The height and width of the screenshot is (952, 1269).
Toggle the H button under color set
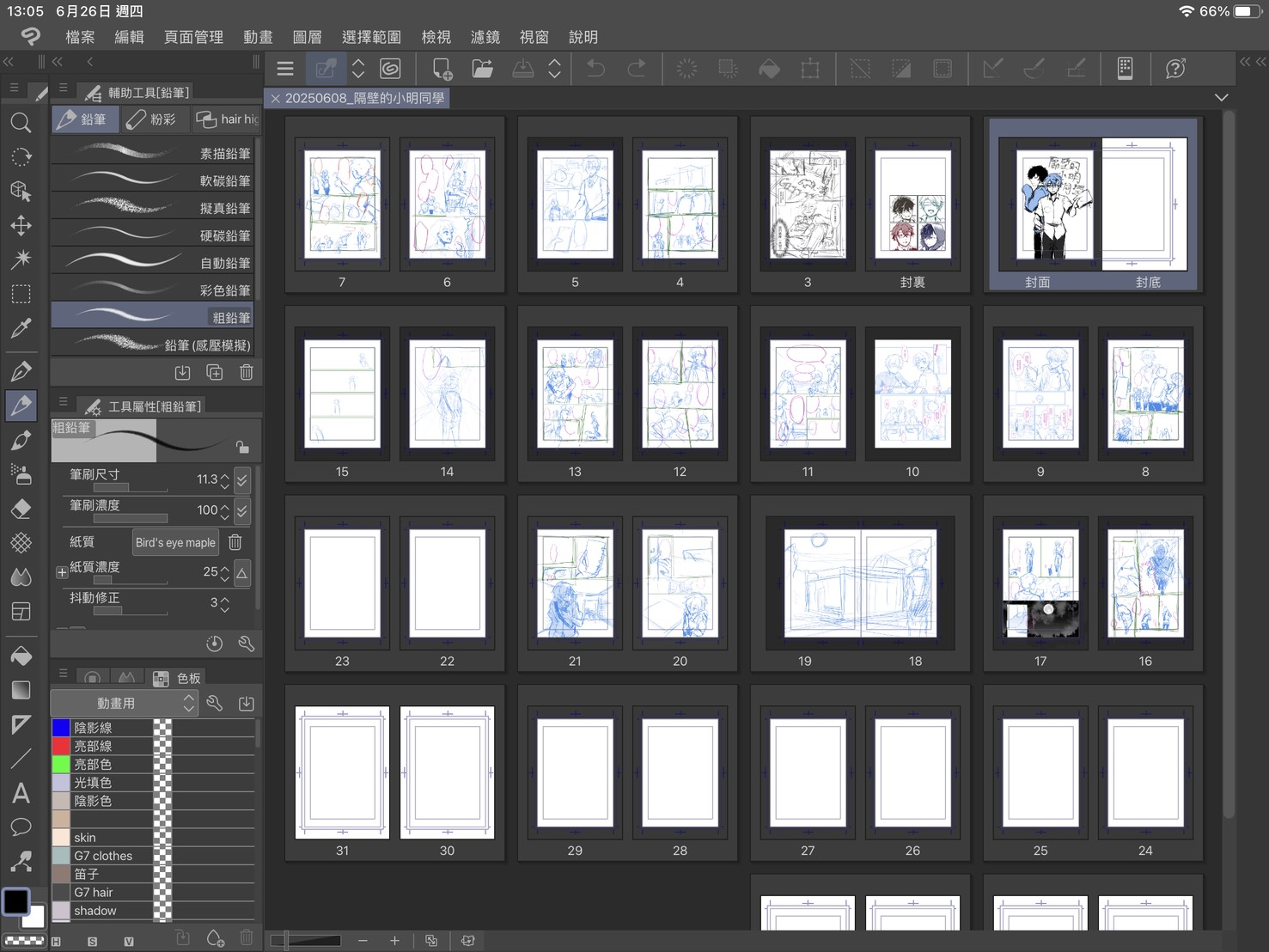56,942
